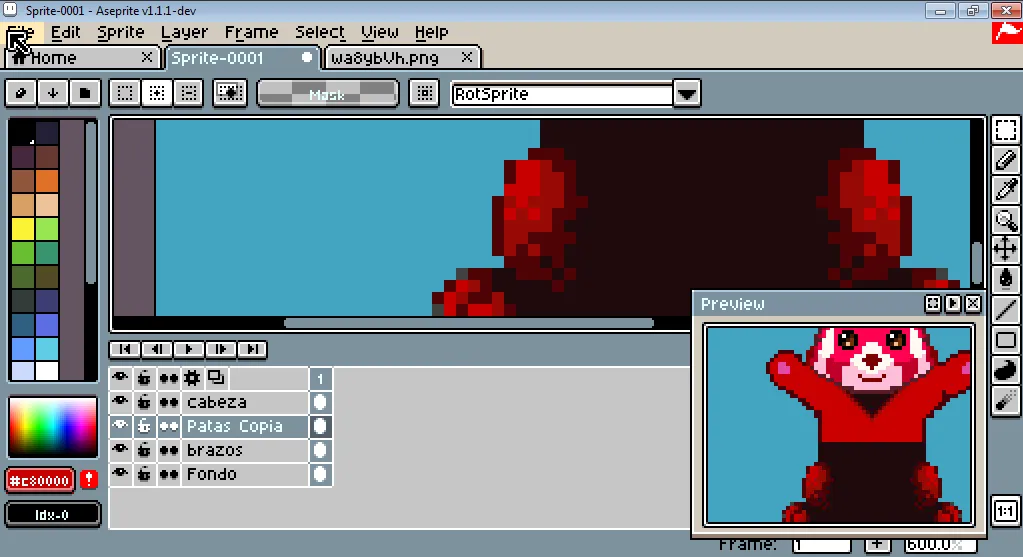The image size is (1023, 557).
Task: Activate the Zoom magnifier tool
Action: (1005, 220)
